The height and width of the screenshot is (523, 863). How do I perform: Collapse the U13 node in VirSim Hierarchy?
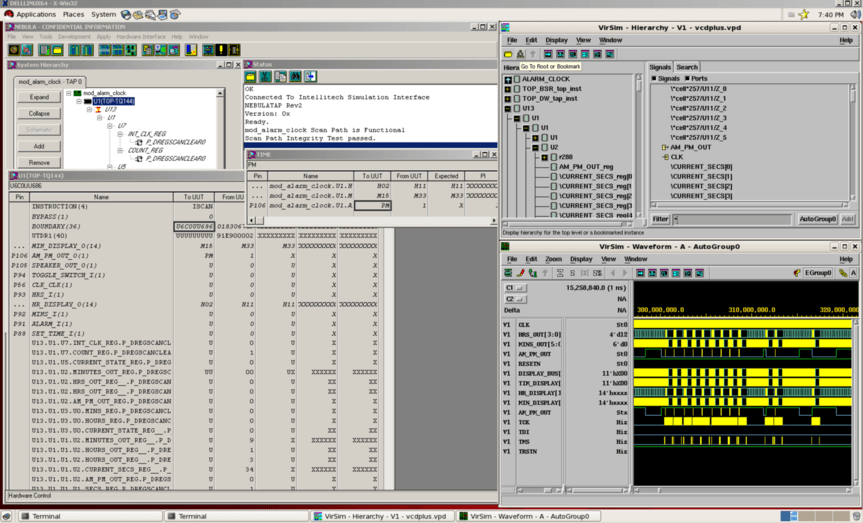click(x=507, y=108)
